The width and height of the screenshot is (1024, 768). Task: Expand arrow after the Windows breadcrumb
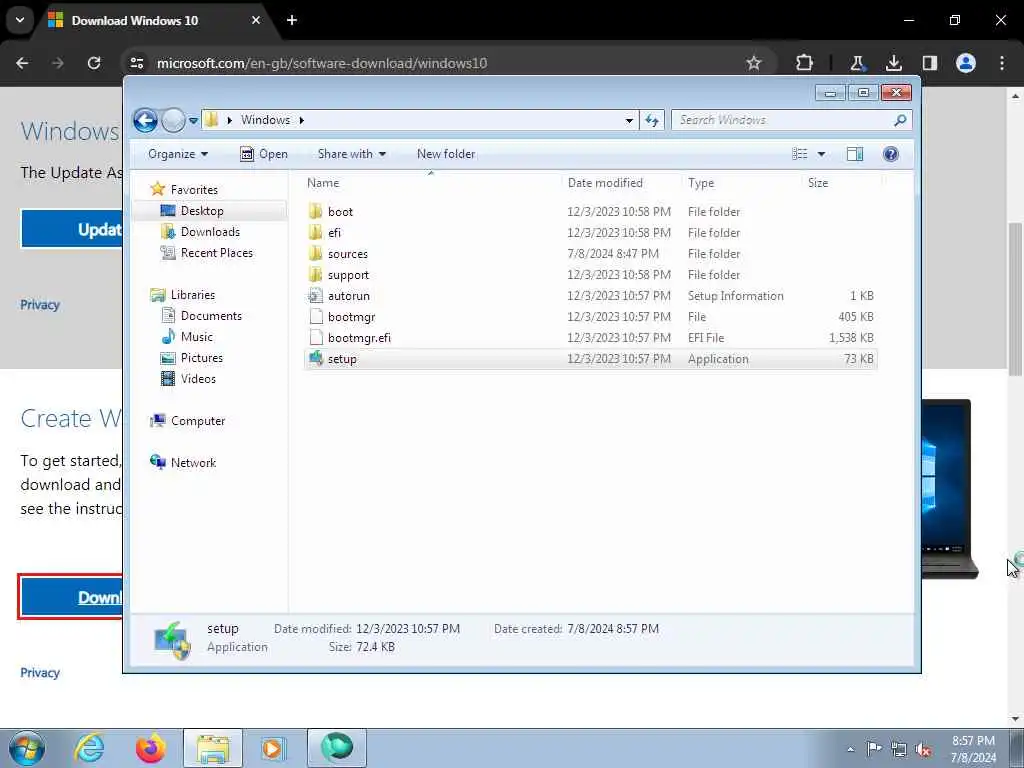coord(302,120)
